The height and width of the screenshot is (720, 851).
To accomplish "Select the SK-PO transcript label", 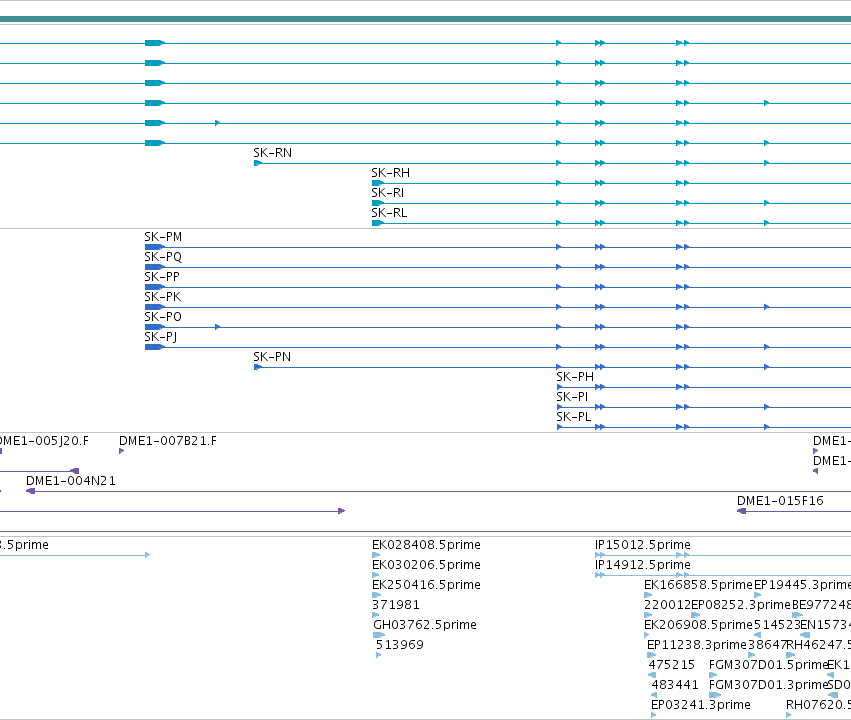I will tap(163, 317).
